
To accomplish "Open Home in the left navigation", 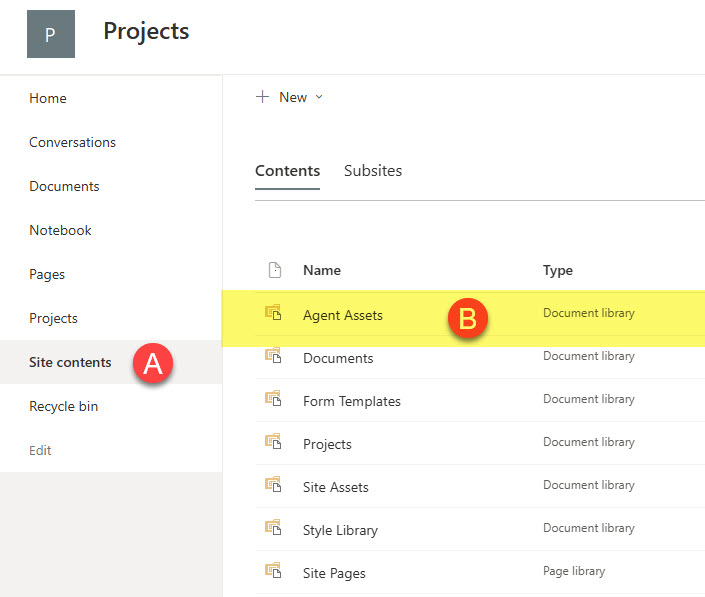I will click(48, 98).
